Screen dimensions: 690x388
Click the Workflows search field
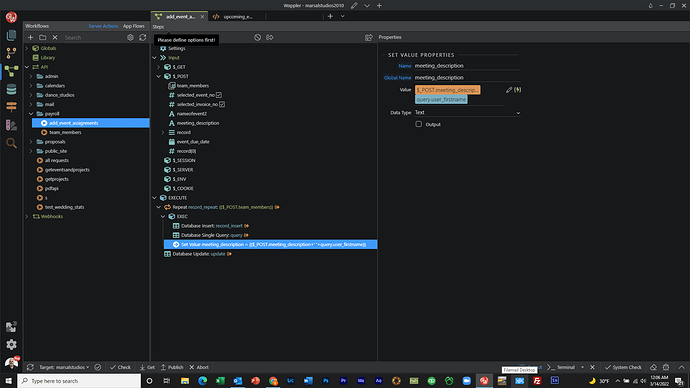[92, 38]
